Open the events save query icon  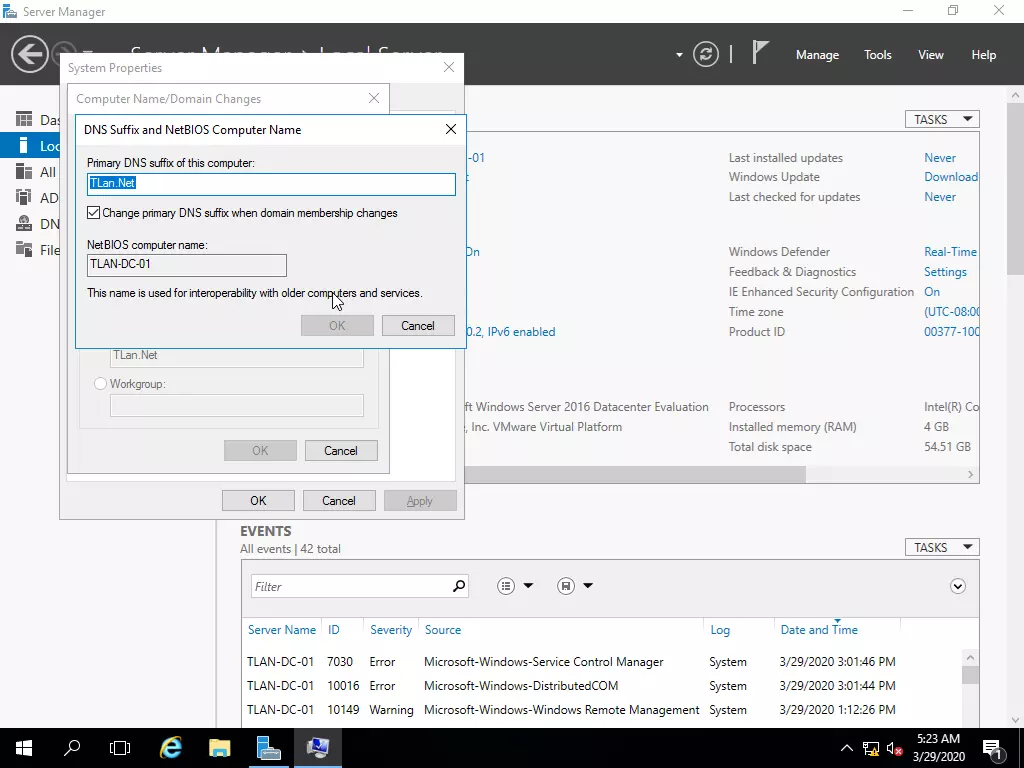pos(566,586)
